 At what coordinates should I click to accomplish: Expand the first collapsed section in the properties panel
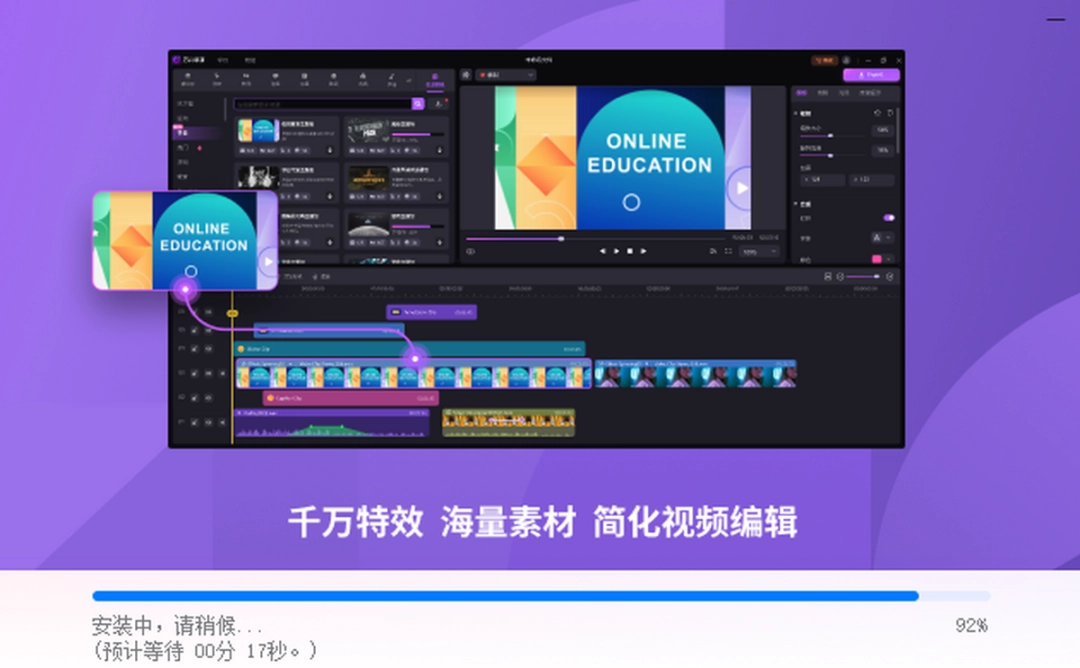pos(794,113)
